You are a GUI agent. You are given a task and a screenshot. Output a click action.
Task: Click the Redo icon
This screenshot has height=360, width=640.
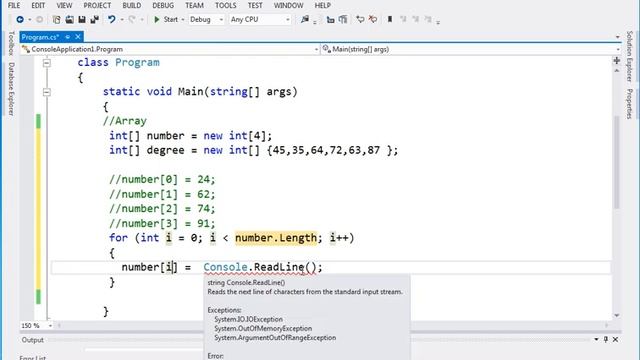tap(132, 19)
